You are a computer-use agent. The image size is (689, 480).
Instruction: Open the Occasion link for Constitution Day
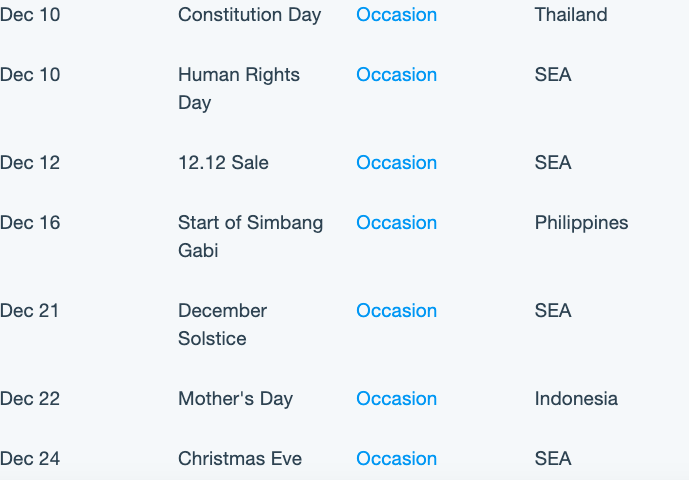396,15
